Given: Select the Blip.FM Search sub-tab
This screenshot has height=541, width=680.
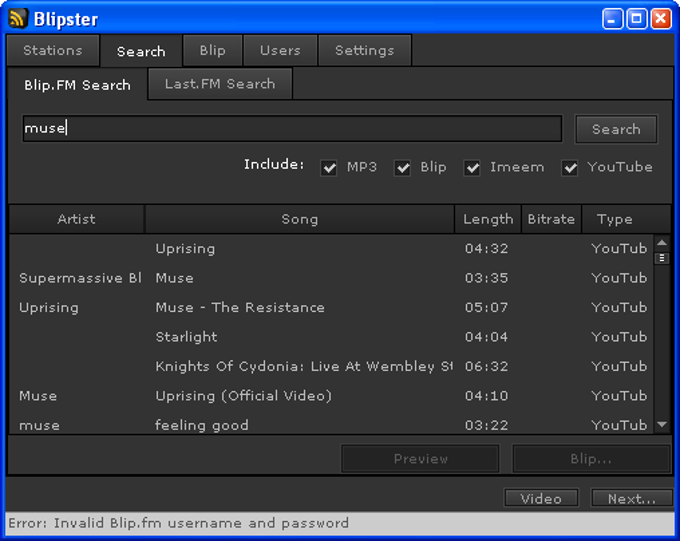Looking at the screenshot, I should (77, 85).
